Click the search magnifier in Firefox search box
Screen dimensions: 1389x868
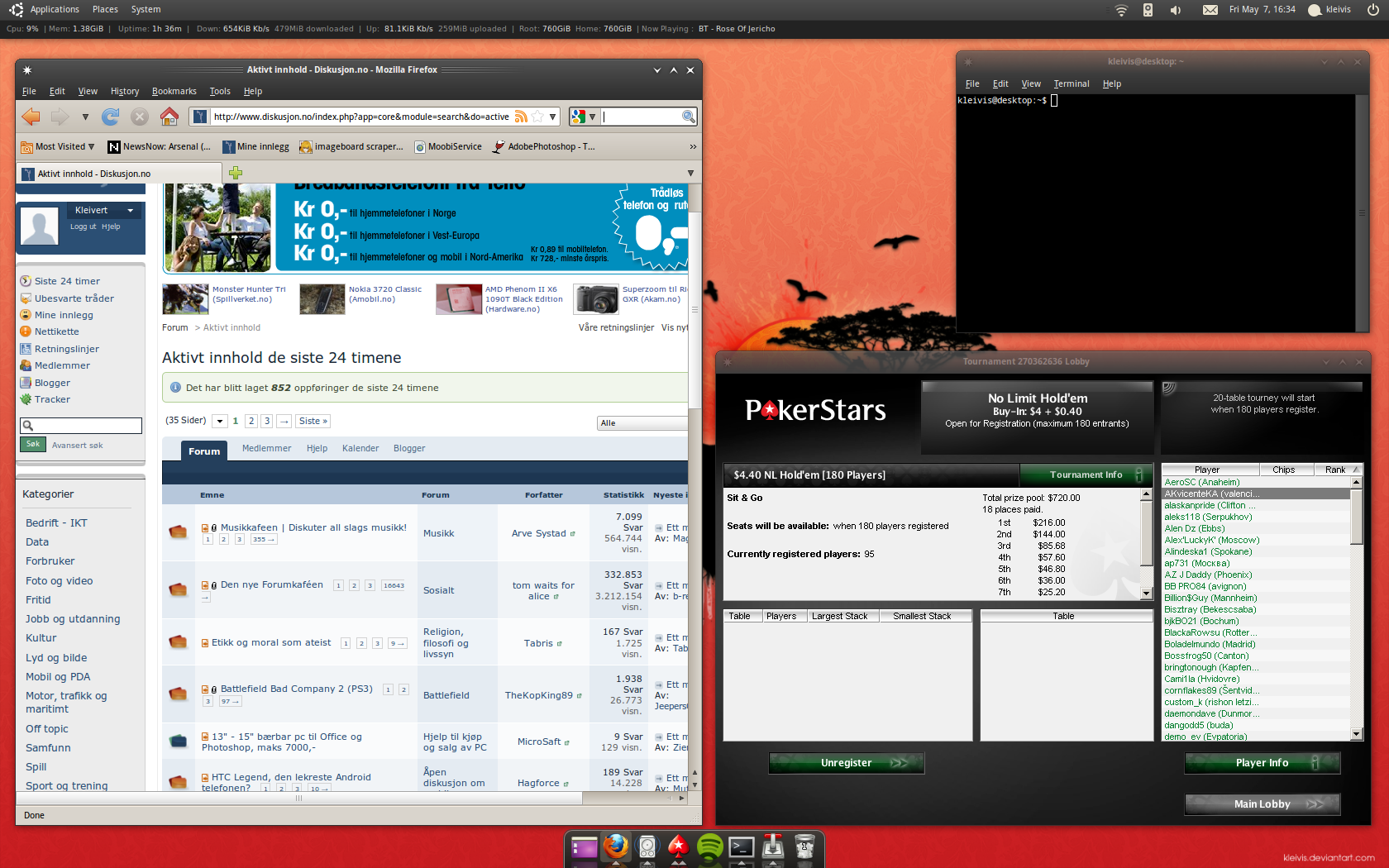point(688,117)
